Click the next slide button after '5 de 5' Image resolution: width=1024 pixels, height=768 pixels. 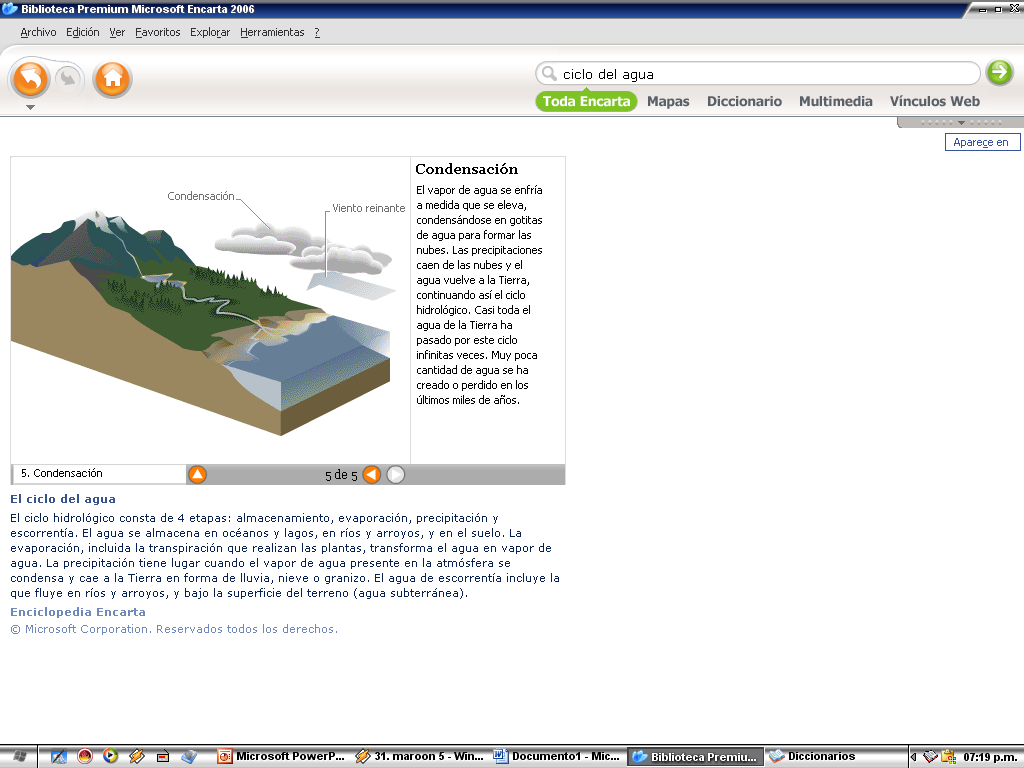tap(396, 474)
